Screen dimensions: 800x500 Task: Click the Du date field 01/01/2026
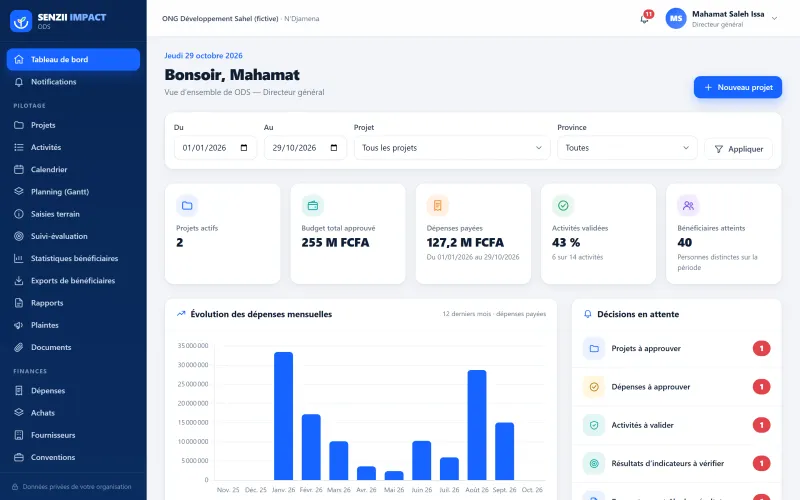[215, 148]
